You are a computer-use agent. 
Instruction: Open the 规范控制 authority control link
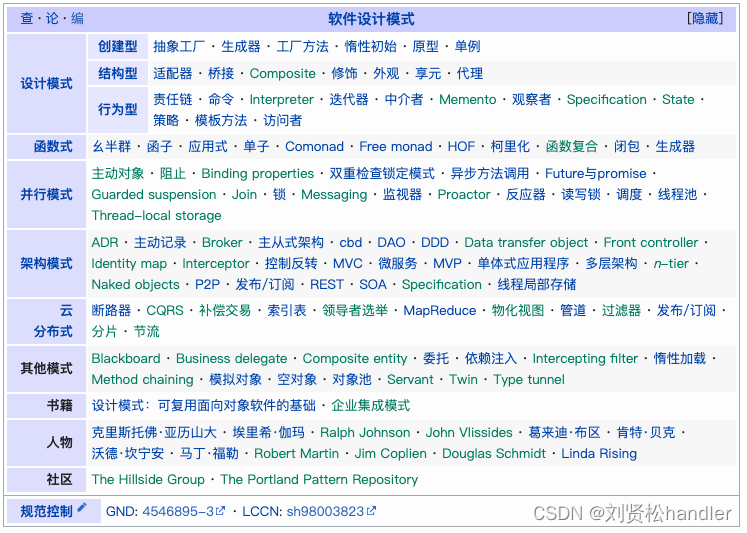[x=46, y=512]
